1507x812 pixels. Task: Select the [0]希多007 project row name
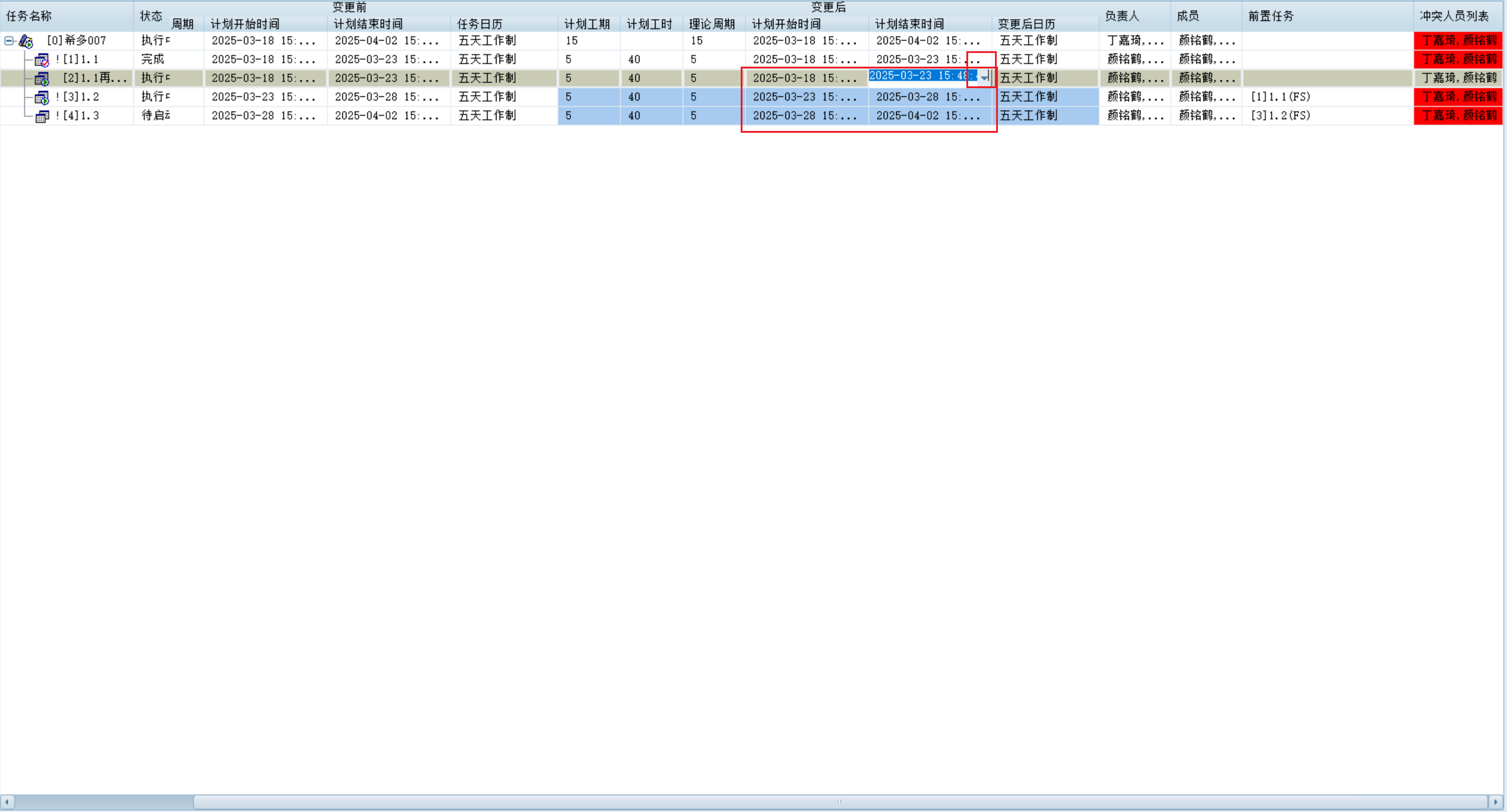click(x=76, y=40)
